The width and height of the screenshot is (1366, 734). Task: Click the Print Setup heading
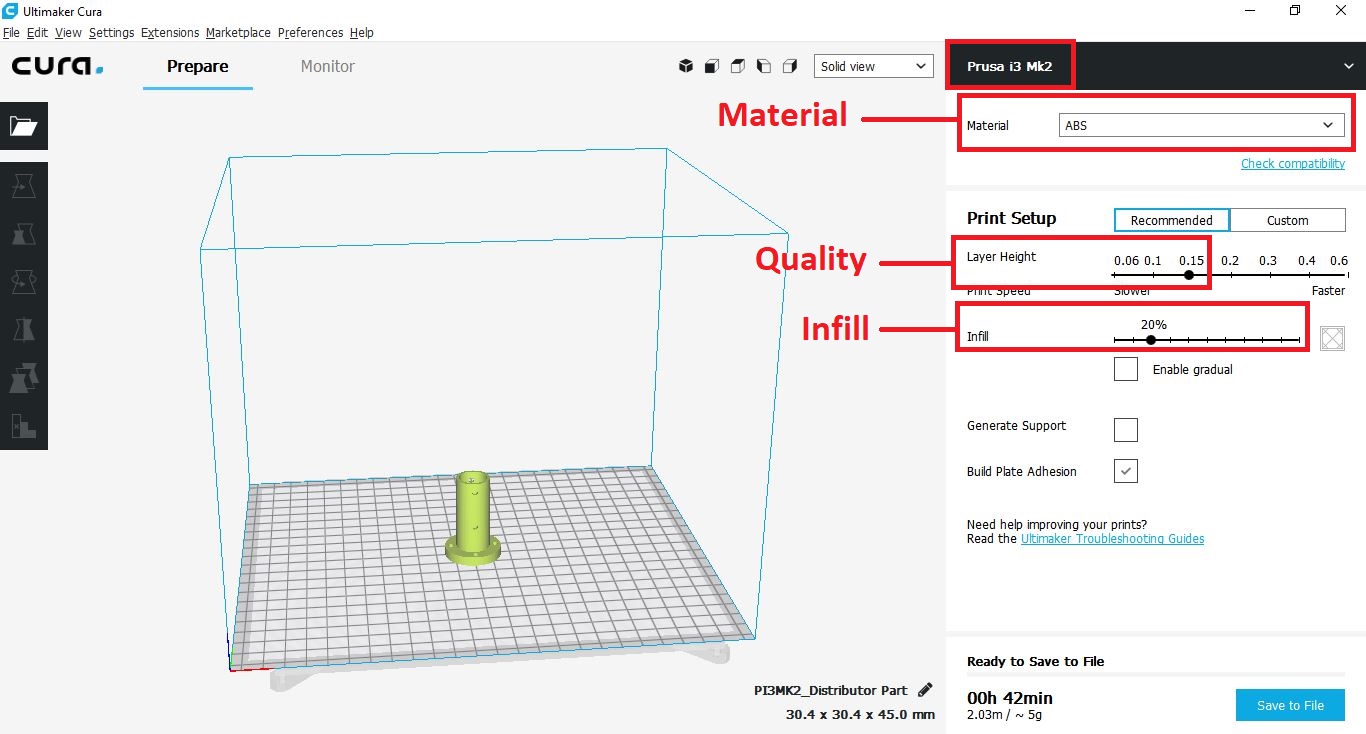(1011, 218)
